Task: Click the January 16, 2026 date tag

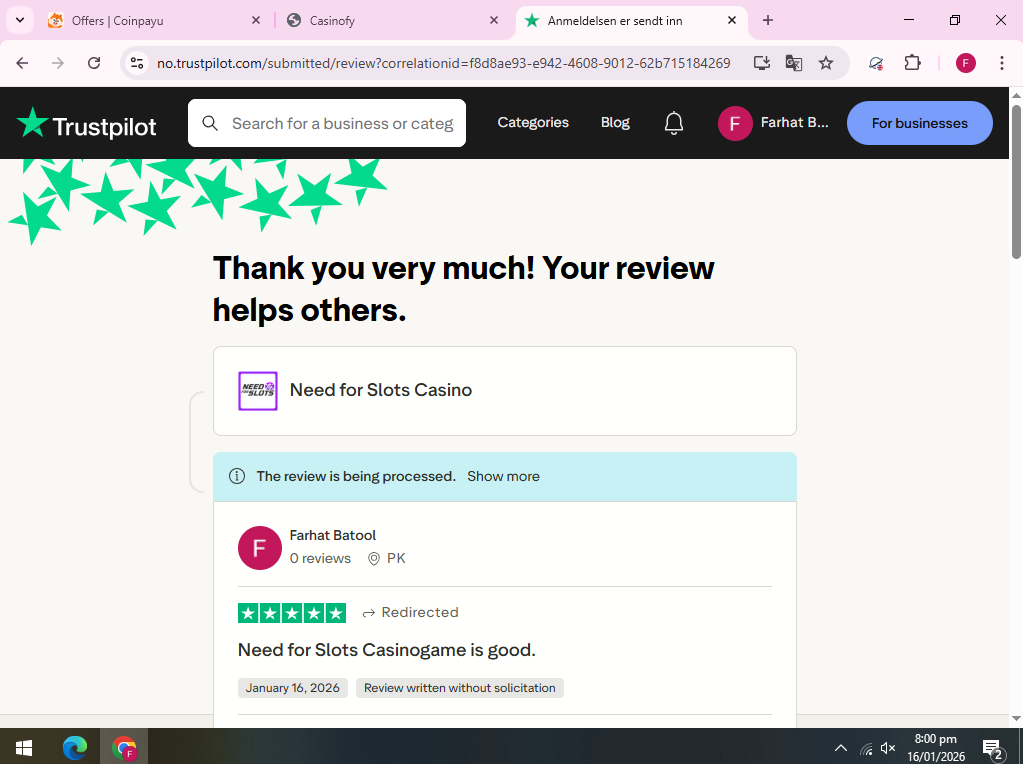Action: [292, 688]
